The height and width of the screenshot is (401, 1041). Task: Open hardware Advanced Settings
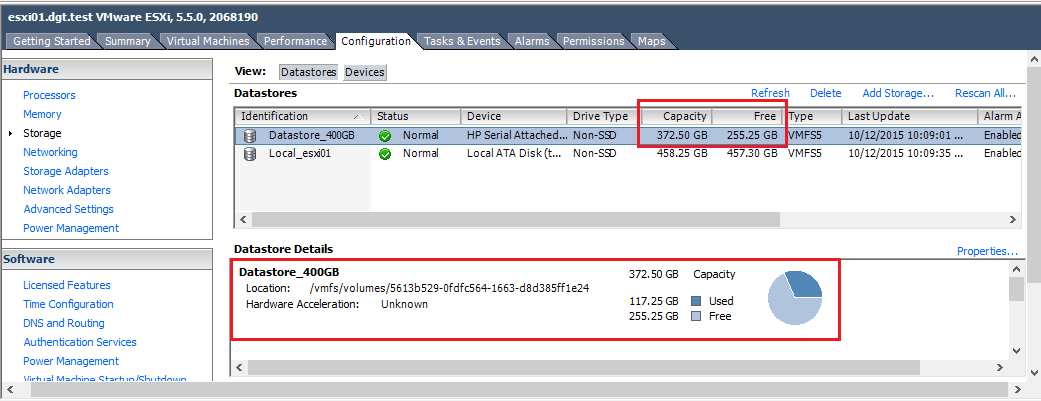[68, 208]
